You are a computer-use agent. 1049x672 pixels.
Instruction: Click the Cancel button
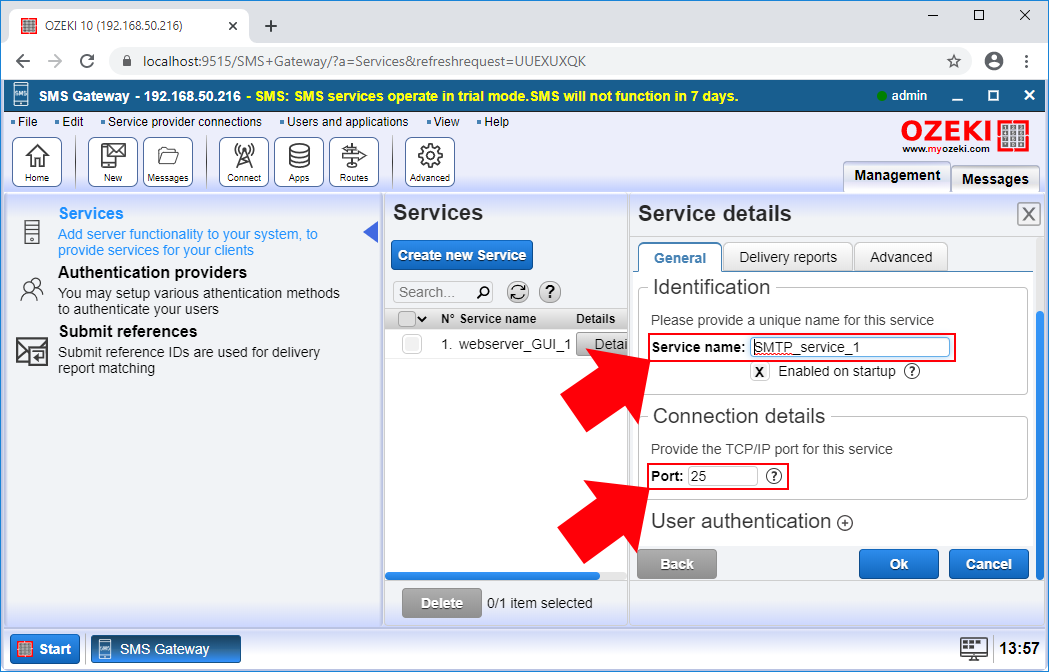tap(989, 564)
